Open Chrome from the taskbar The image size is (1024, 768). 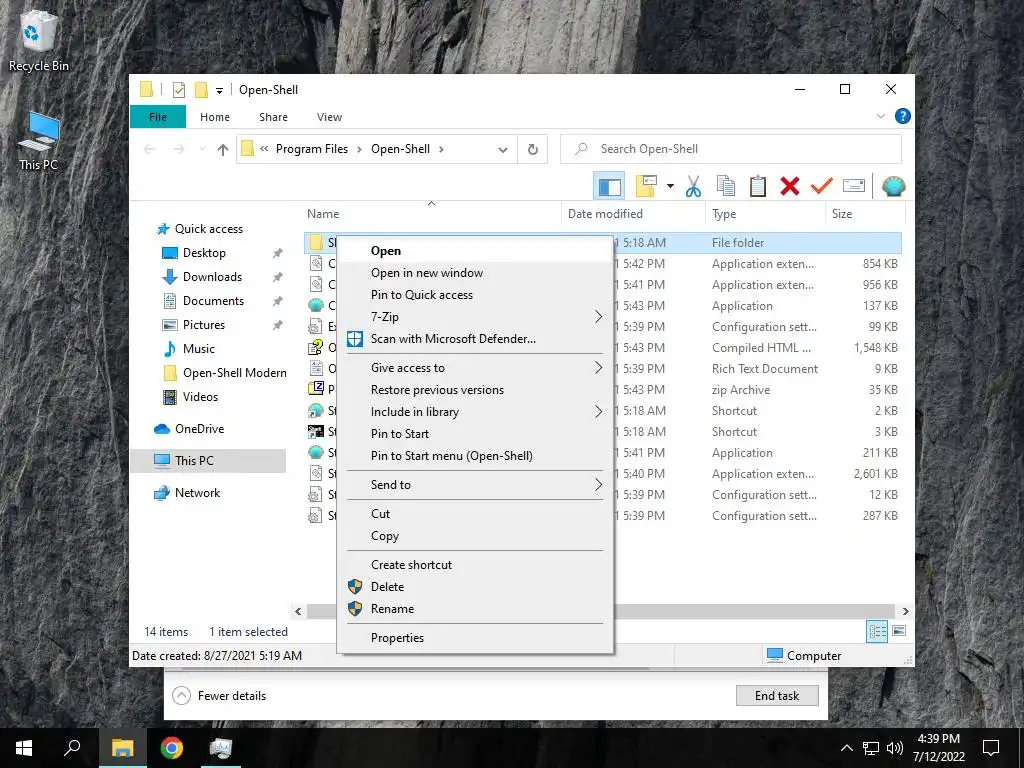coord(172,748)
